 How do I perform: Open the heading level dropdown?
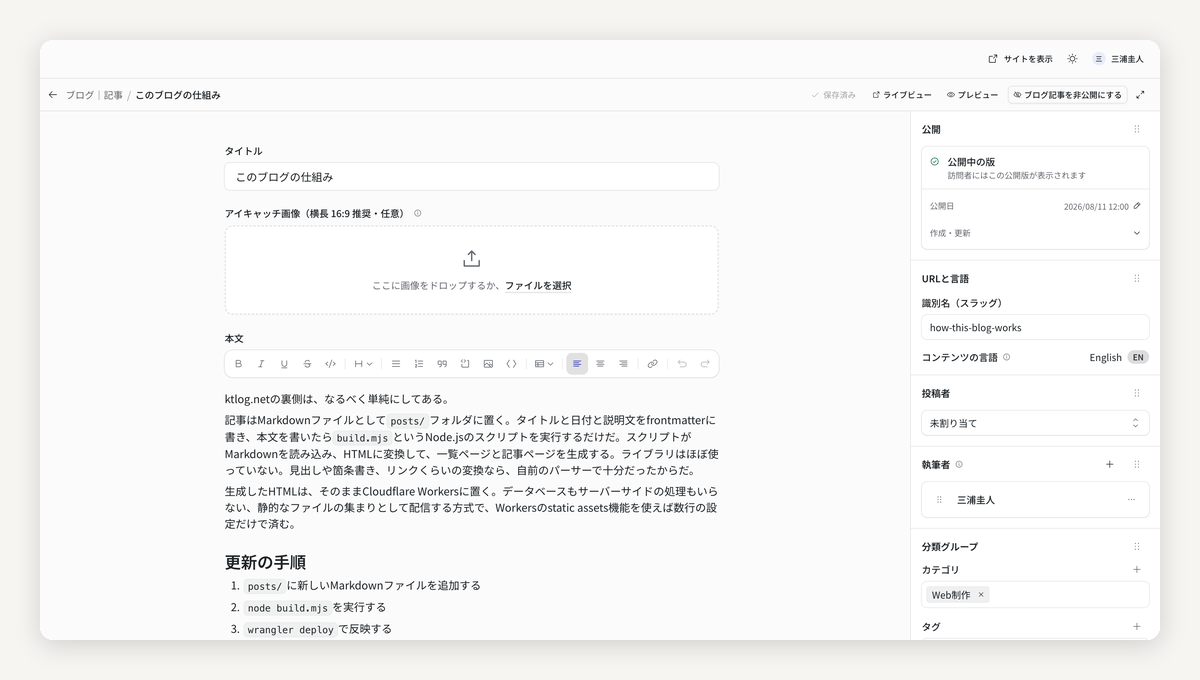click(x=363, y=364)
